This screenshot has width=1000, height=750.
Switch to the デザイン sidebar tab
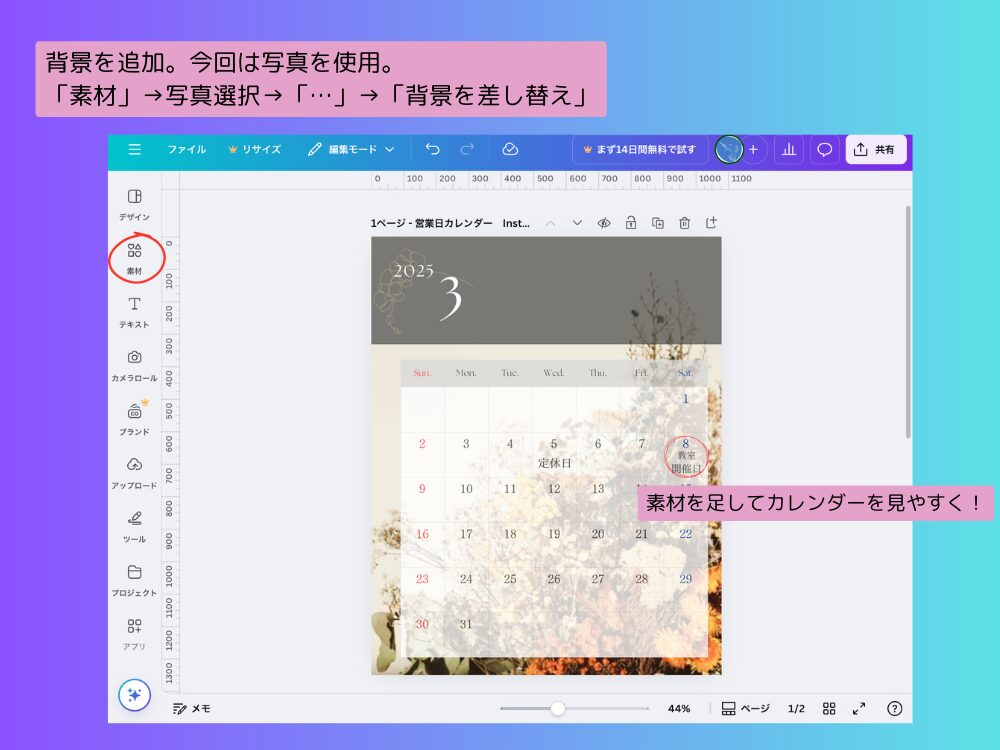135,205
